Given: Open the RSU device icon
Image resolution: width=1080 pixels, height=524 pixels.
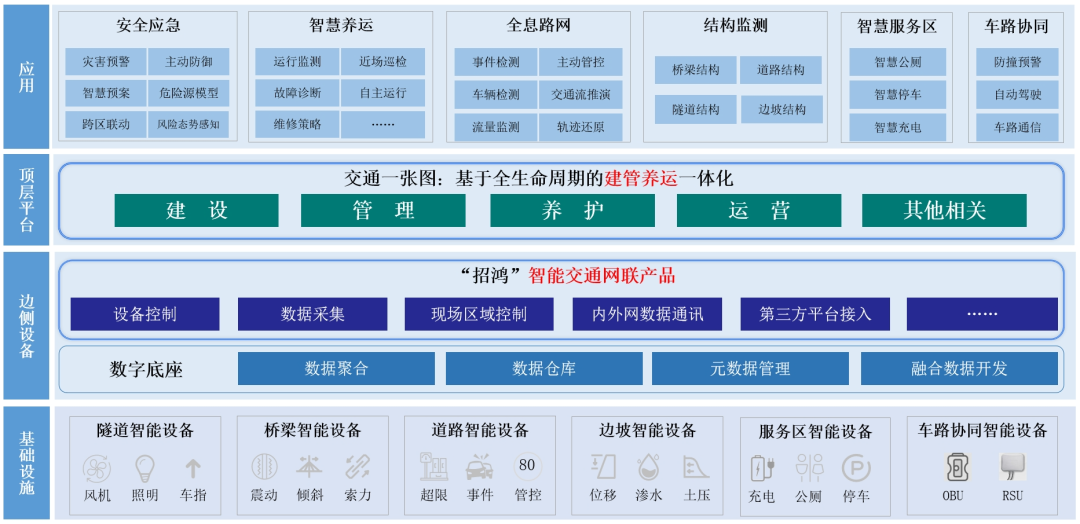Looking at the screenshot, I should click(1012, 467).
